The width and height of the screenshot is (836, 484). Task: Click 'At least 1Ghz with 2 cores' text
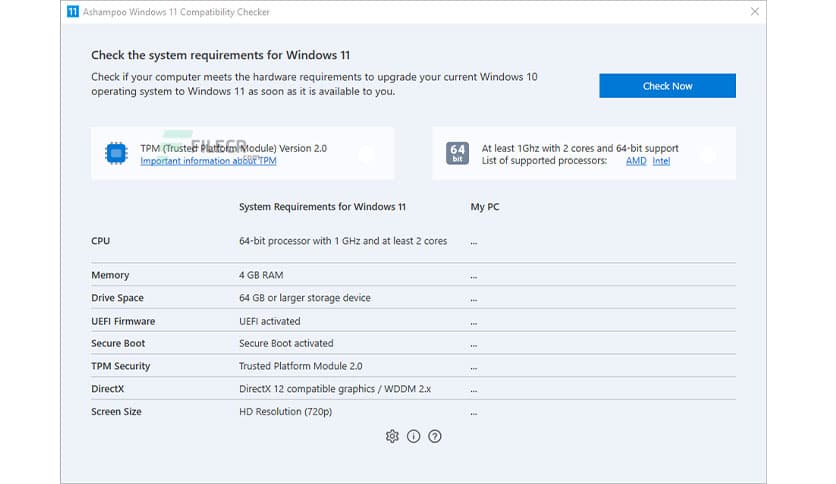580,148
